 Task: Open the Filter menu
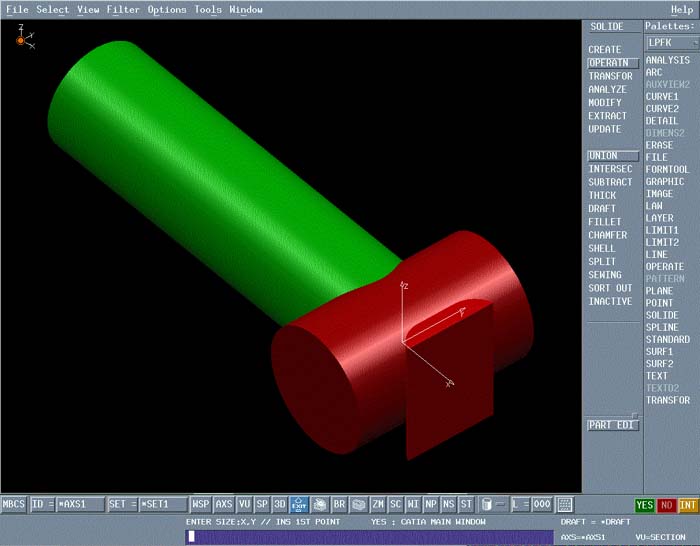(123, 10)
